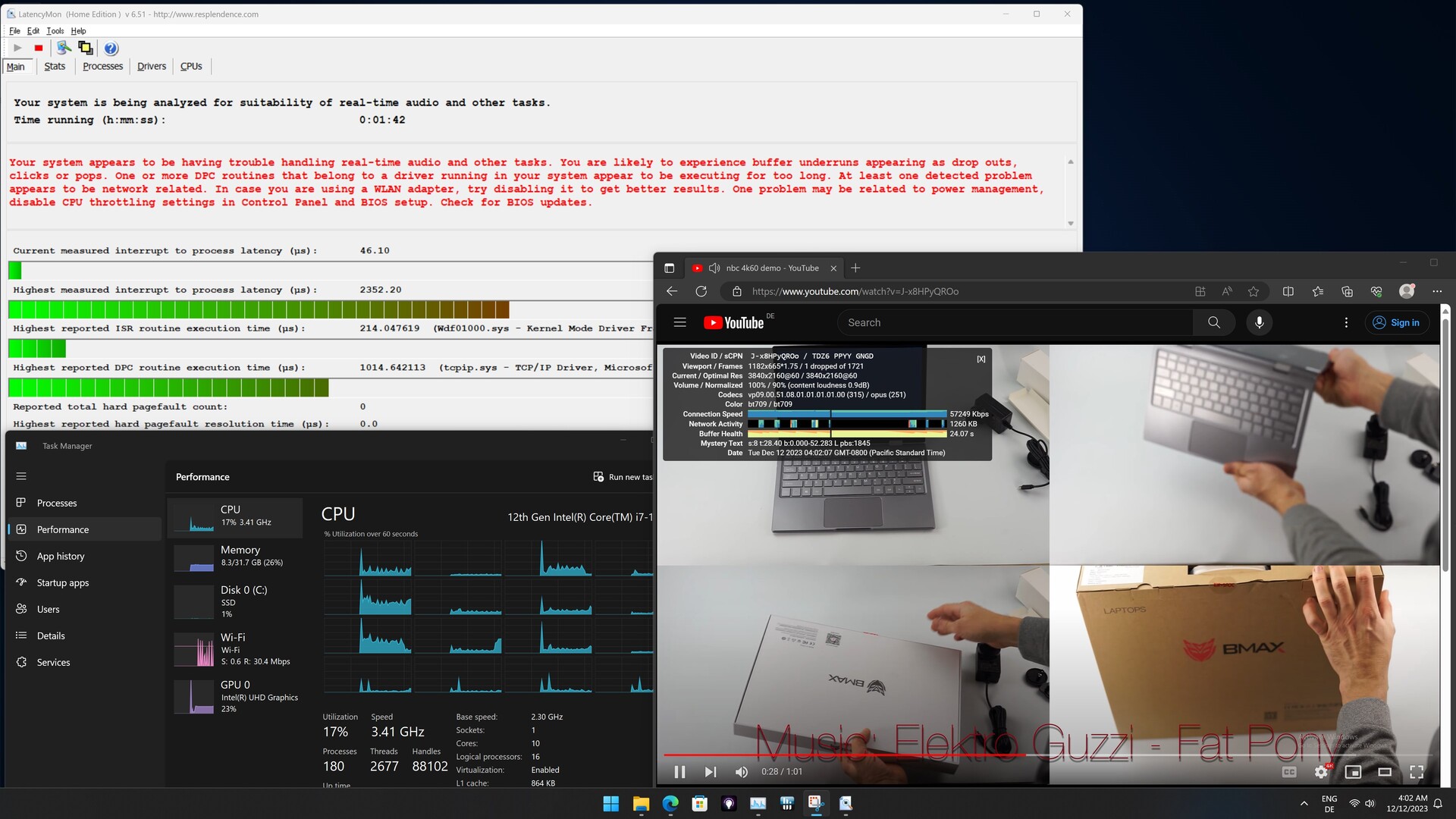Click the red video progress bar

tap(834, 755)
